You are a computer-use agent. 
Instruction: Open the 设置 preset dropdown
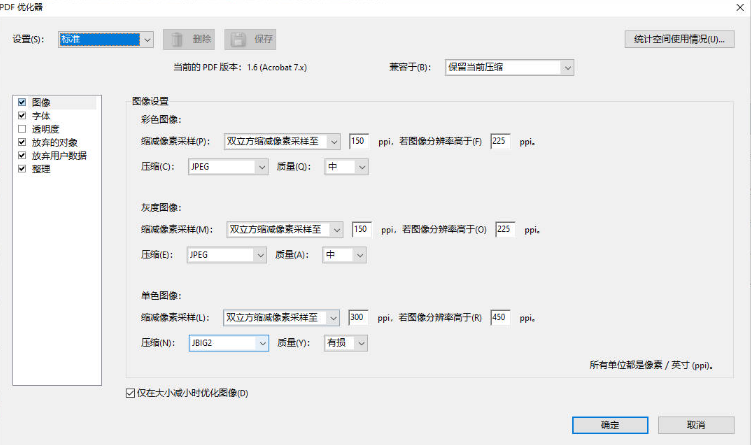106,39
